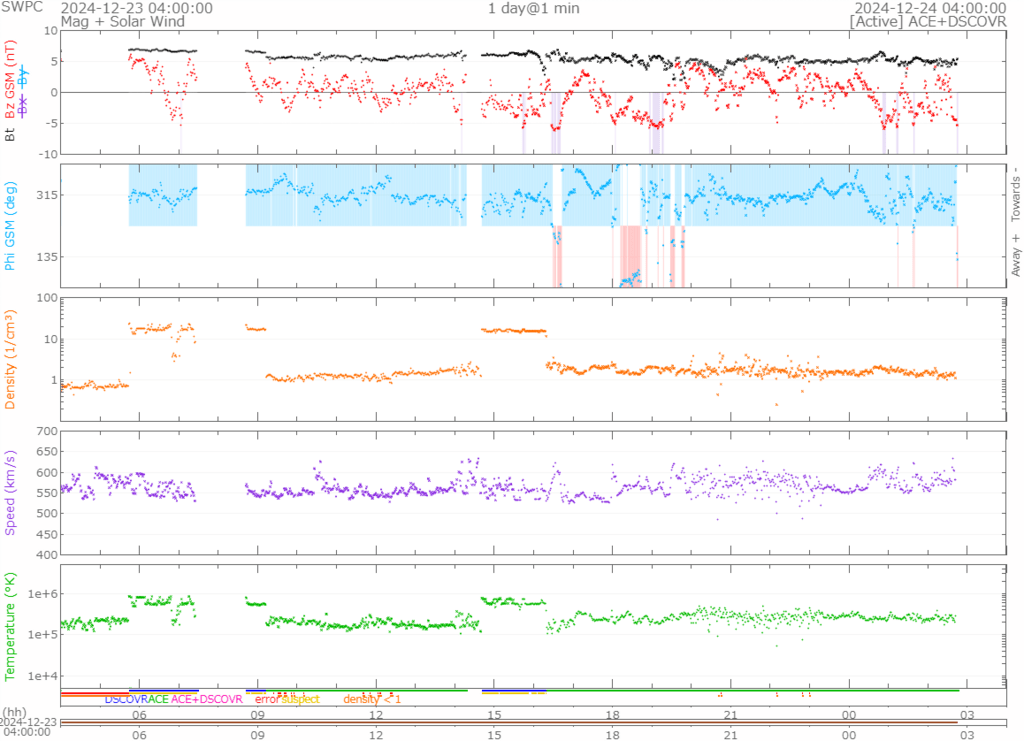Click the bottom timeline range bar

510,721
